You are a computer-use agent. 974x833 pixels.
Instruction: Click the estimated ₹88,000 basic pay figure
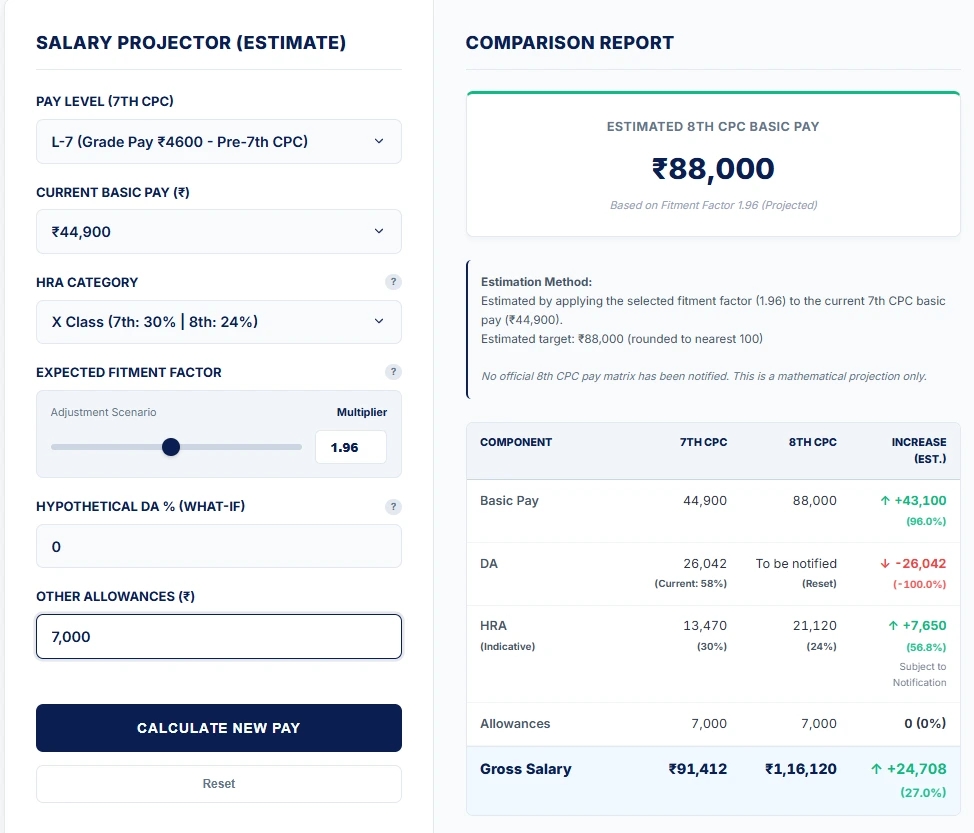tap(713, 169)
